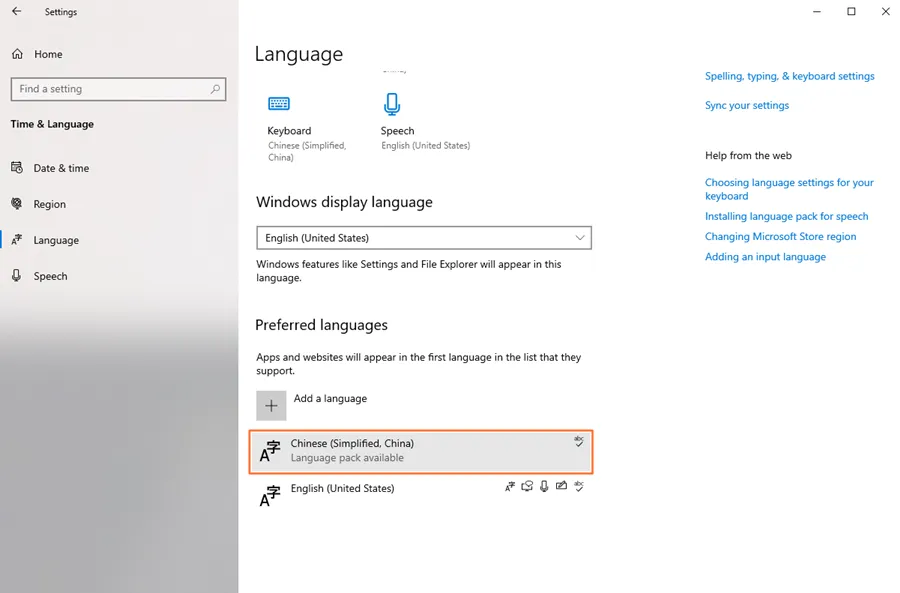Viewport: 900px width, 593px height.
Task: Click the handwriting icon on English row
Action: tap(561, 487)
